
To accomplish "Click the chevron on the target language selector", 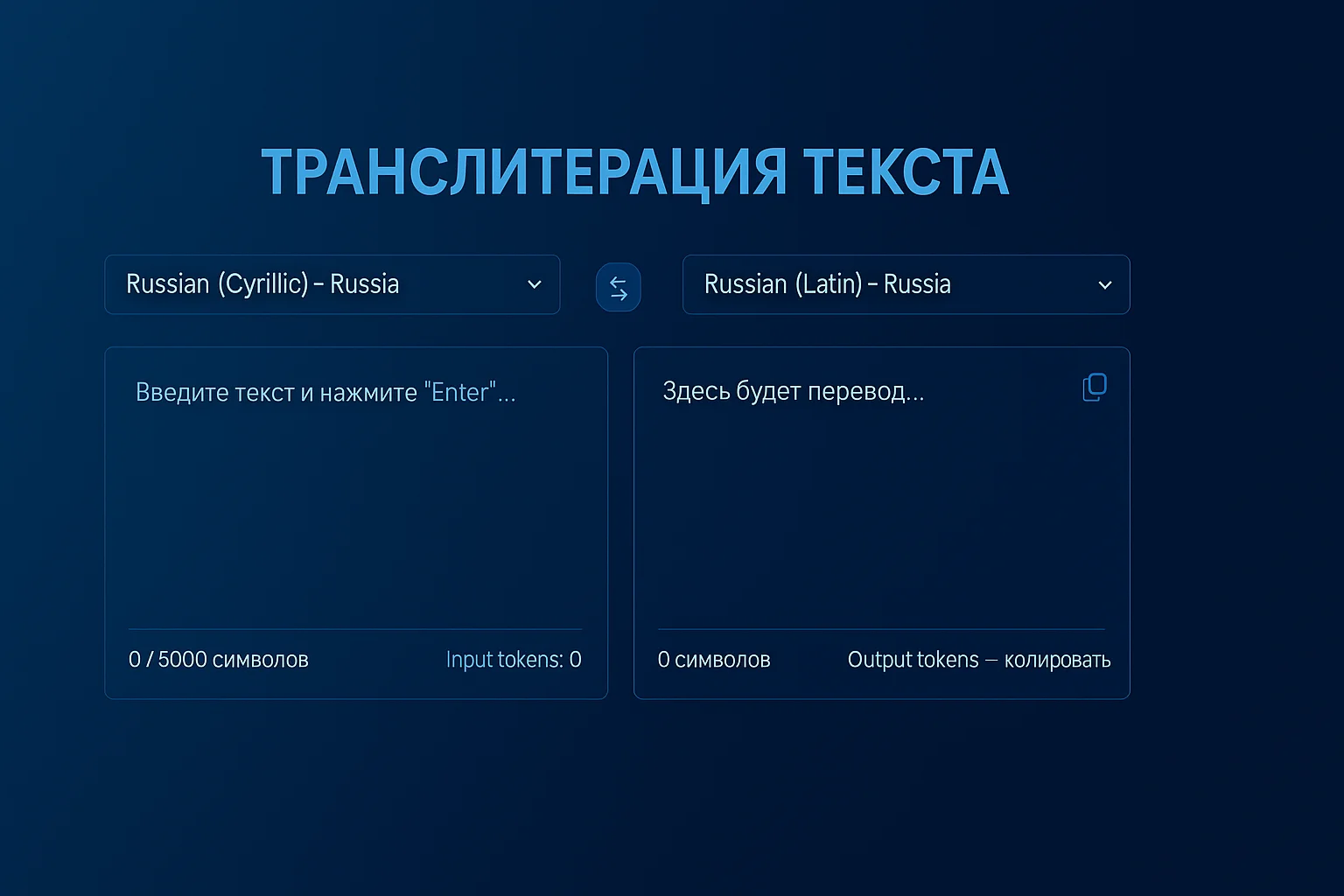I will [1104, 284].
